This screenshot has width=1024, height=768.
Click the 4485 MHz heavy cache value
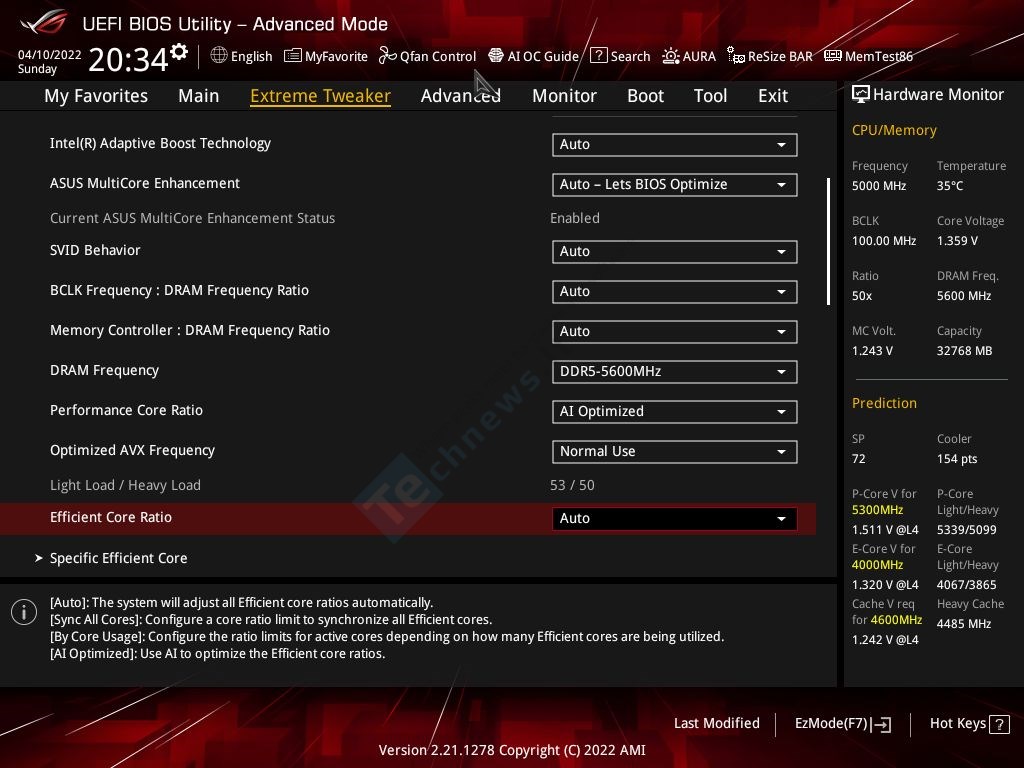tap(964, 624)
